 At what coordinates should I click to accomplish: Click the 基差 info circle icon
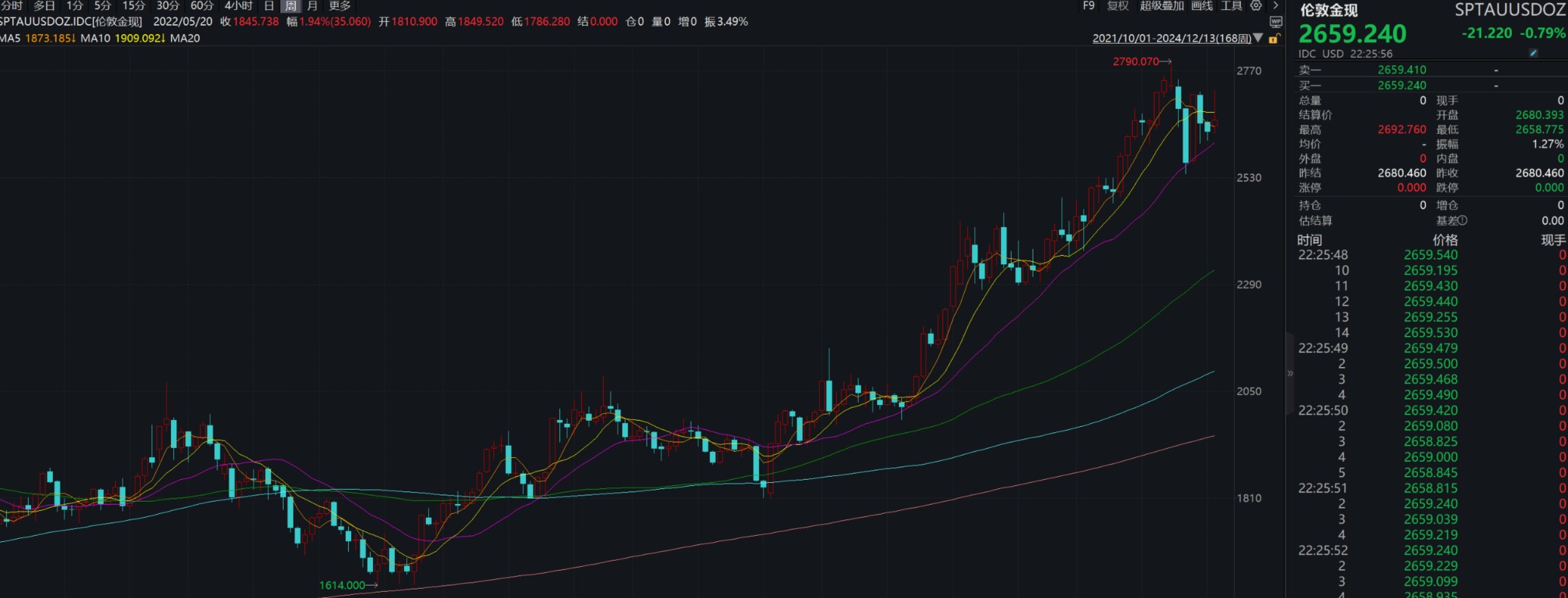[1463, 221]
